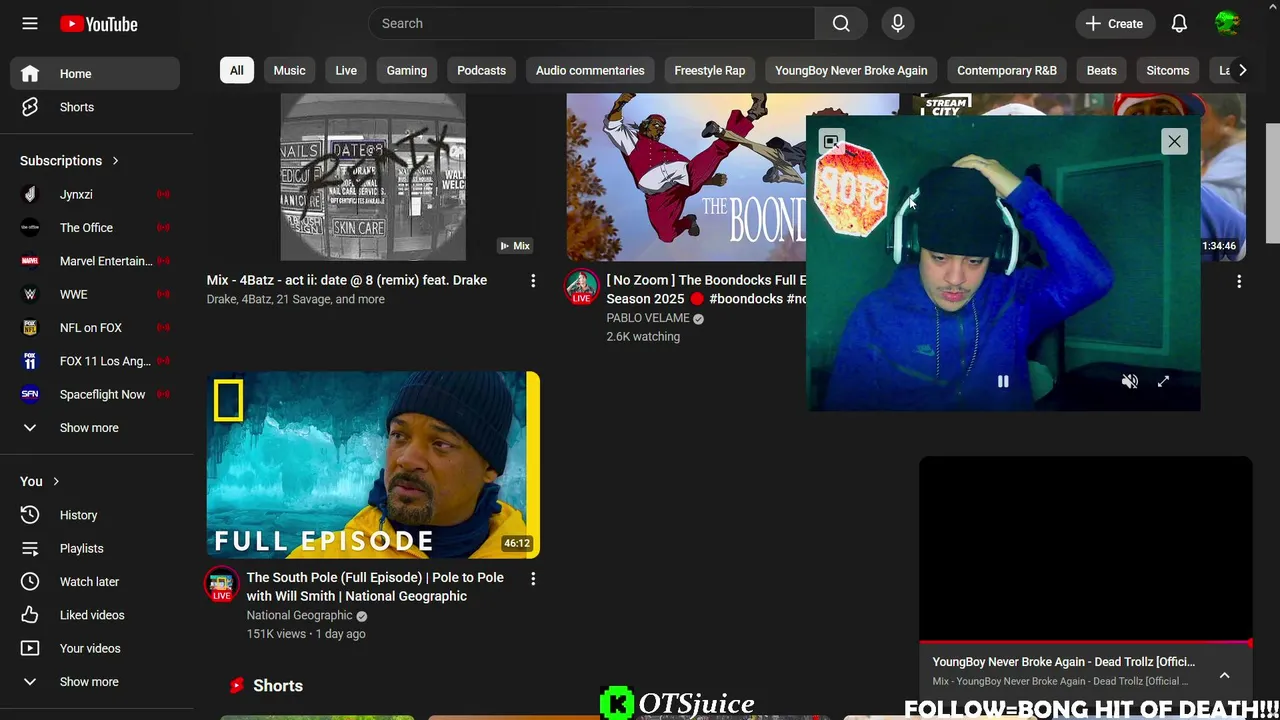The height and width of the screenshot is (720, 1280).
Task: Unmute the floating overlay video
Action: [x=1130, y=381]
